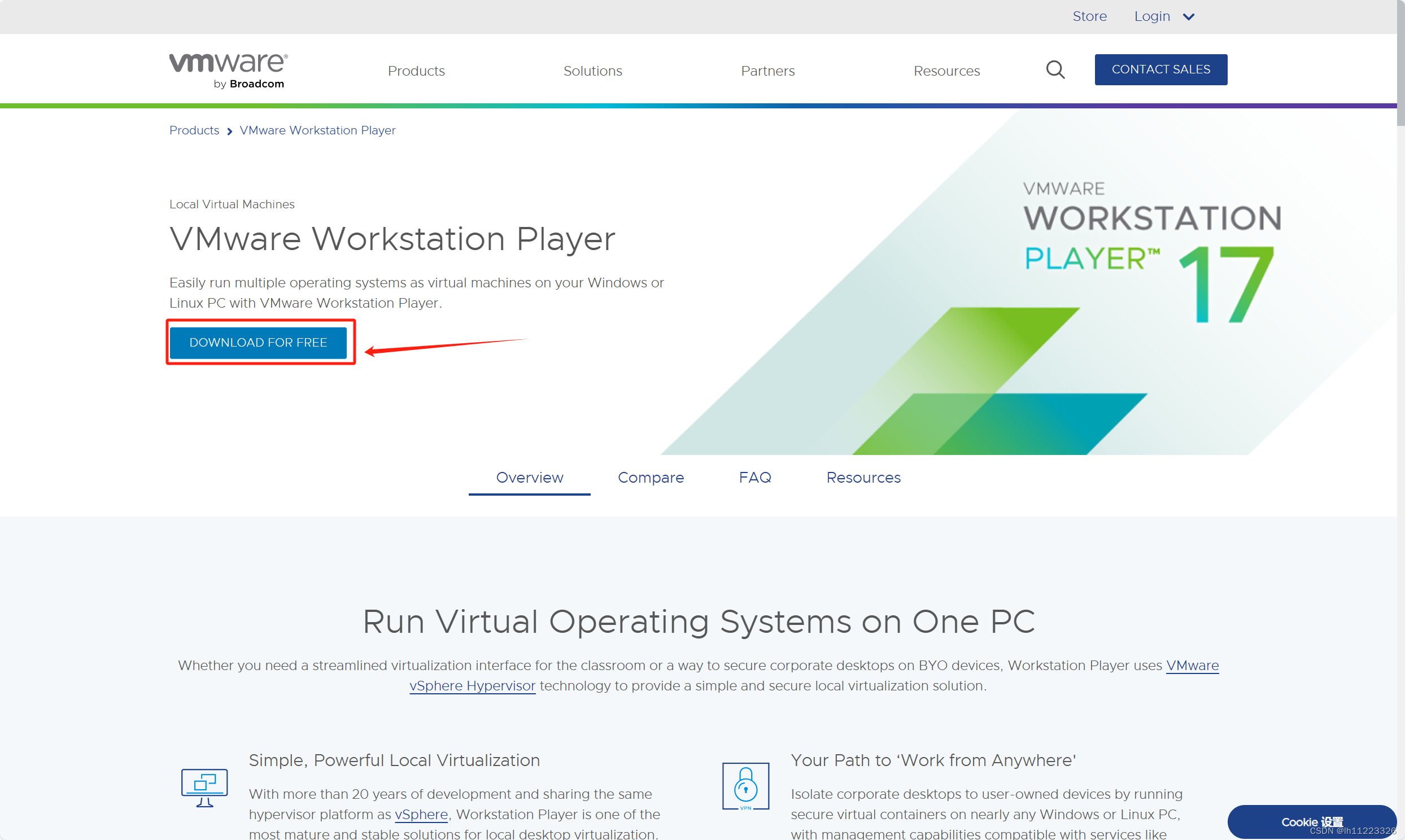Click VMware Workstation Player breadcrumb link
This screenshot has height=840, width=1405.
pyautogui.click(x=317, y=130)
